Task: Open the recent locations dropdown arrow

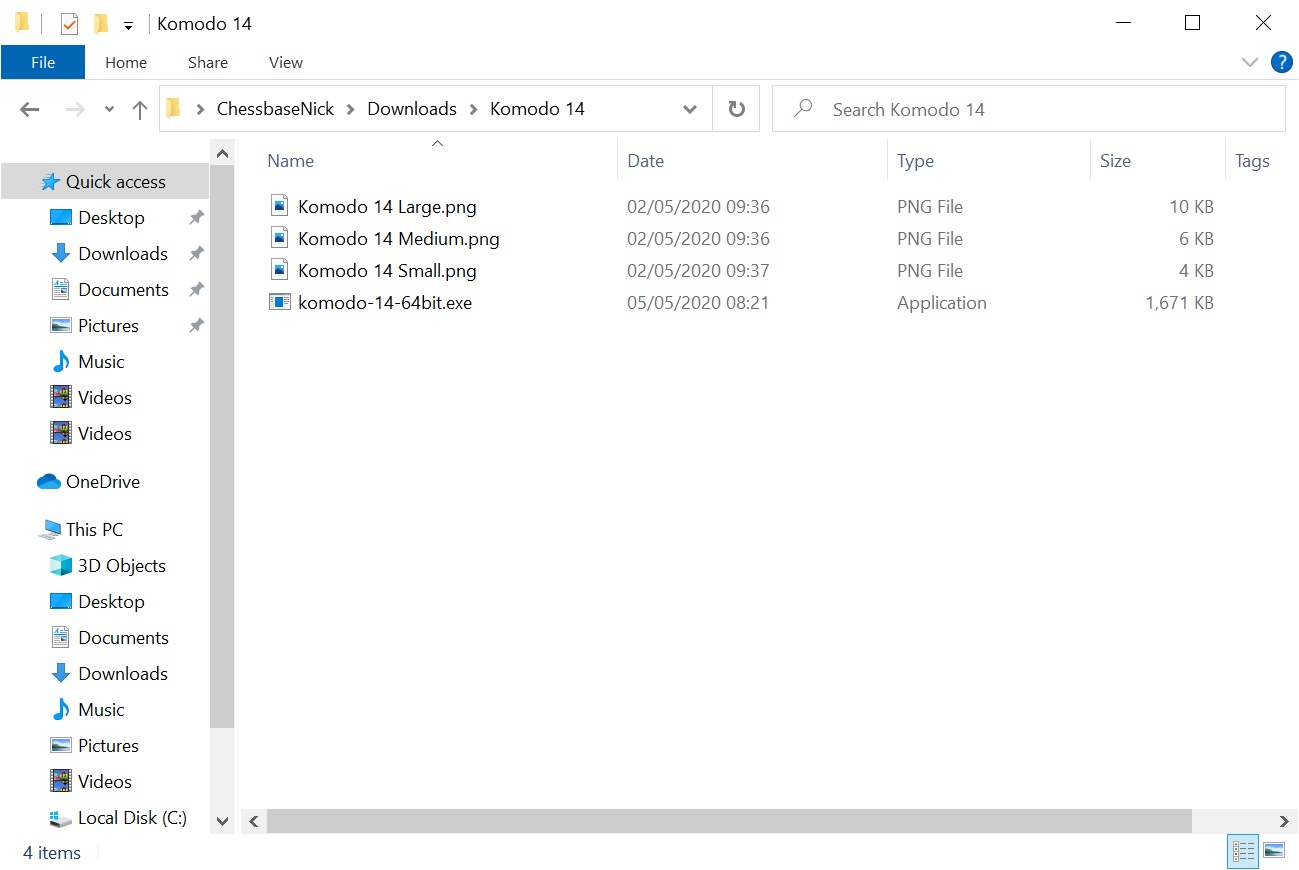Action: [x=109, y=110]
